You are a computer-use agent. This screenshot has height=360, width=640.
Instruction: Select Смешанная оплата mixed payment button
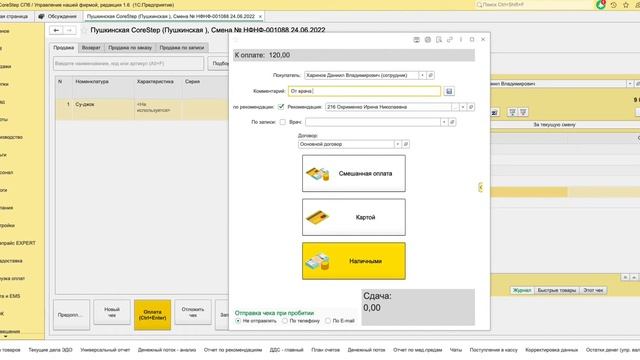(x=353, y=173)
